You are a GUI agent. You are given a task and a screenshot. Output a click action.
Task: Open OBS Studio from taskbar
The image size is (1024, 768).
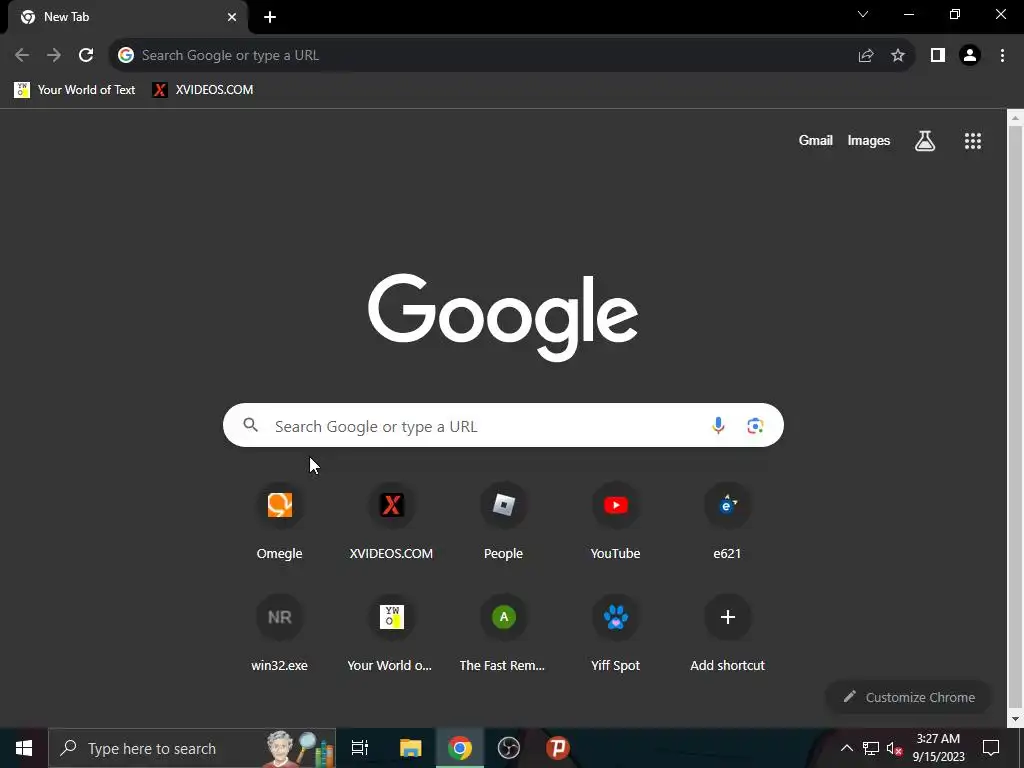point(509,748)
